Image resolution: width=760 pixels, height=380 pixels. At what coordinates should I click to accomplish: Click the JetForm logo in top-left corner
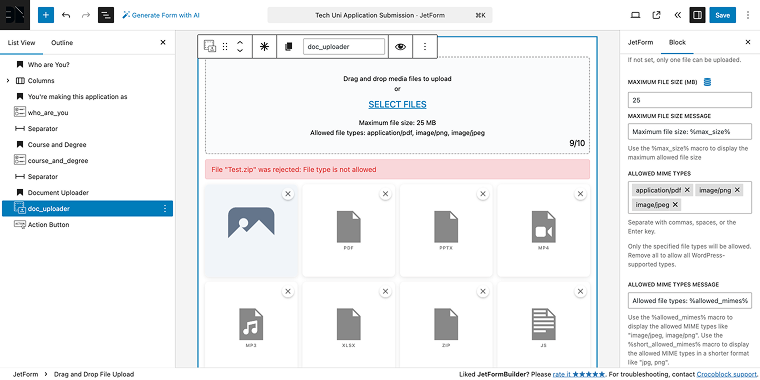tap(15, 15)
